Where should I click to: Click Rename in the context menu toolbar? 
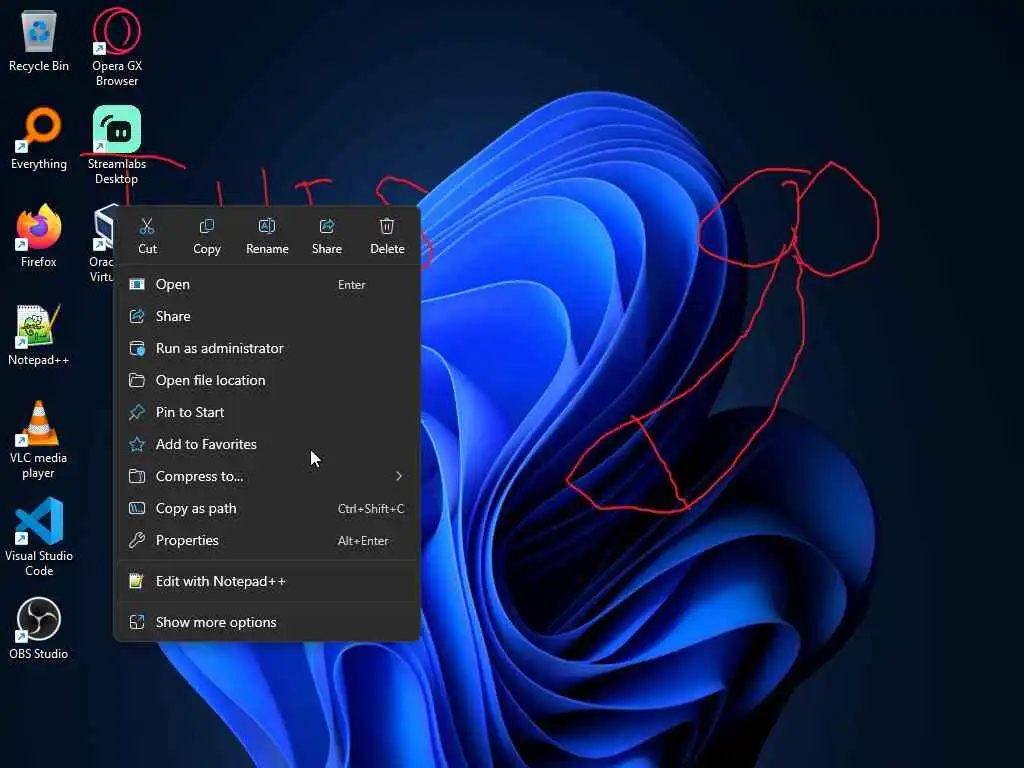(x=267, y=236)
